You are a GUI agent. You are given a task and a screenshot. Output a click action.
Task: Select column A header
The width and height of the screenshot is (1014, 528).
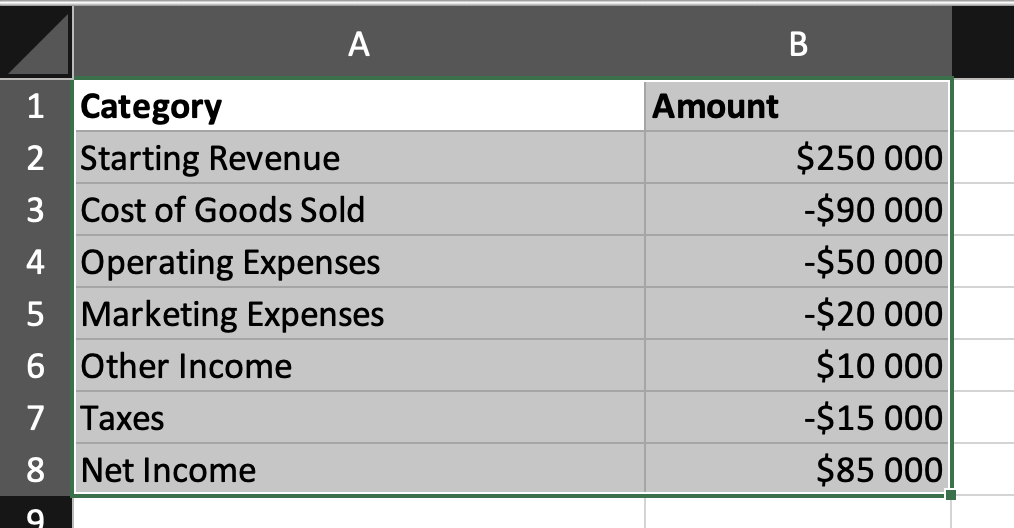pyautogui.click(x=359, y=44)
